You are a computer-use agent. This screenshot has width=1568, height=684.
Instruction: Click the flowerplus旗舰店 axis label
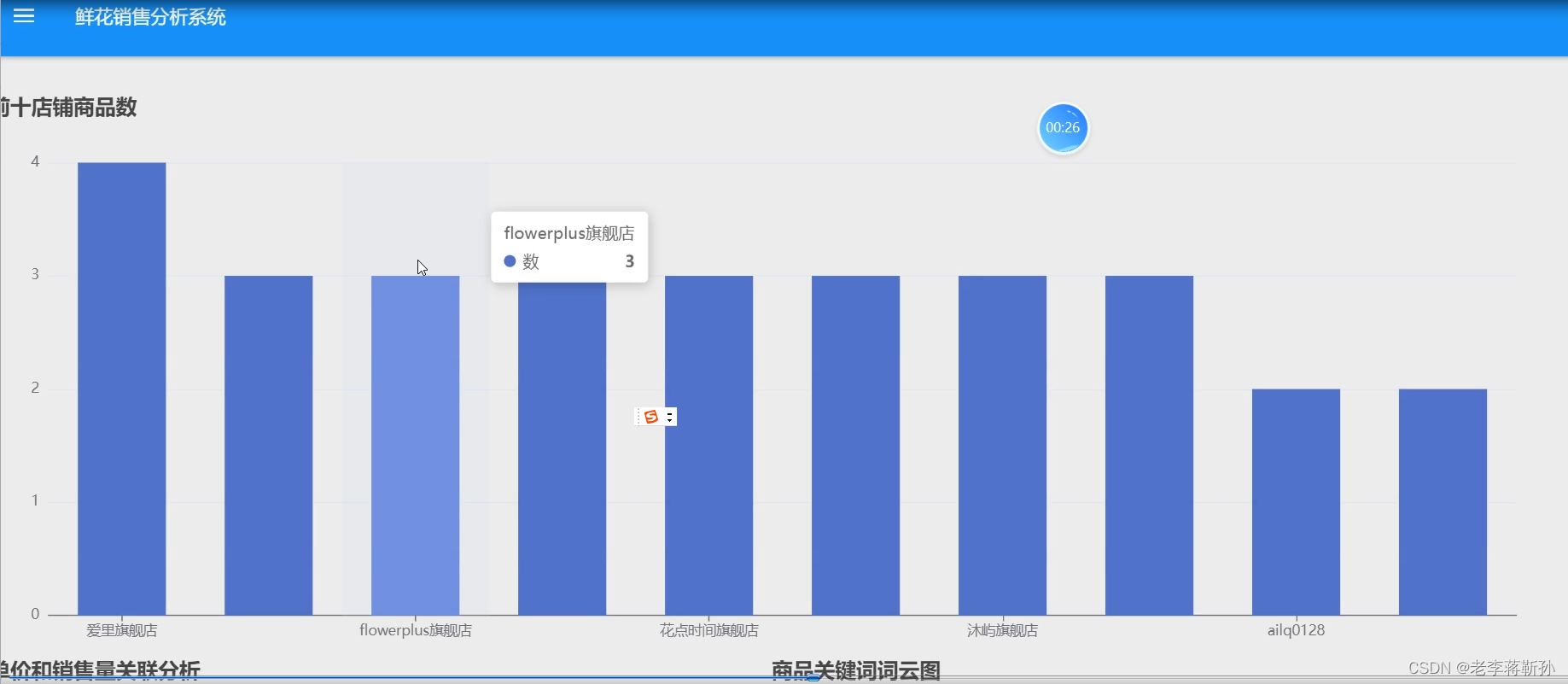click(416, 630)
